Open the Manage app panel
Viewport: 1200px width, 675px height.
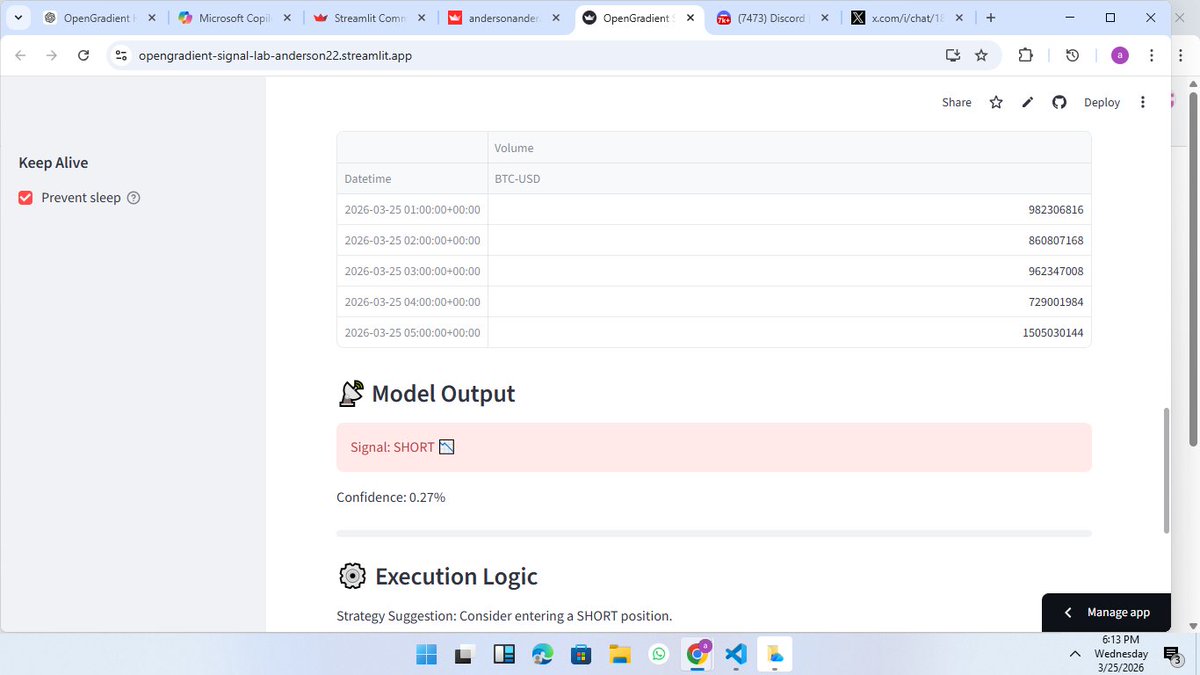[x=1106, y=612]
